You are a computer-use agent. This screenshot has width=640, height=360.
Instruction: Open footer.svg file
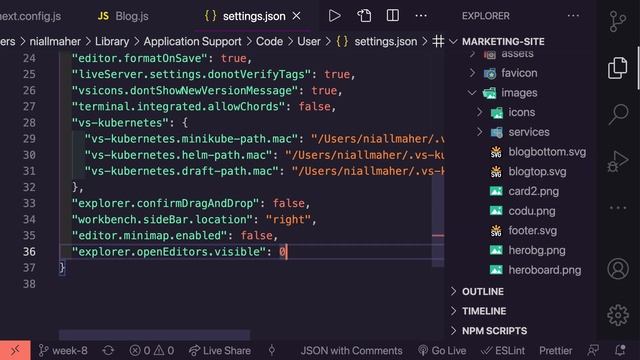click(532, 231)
